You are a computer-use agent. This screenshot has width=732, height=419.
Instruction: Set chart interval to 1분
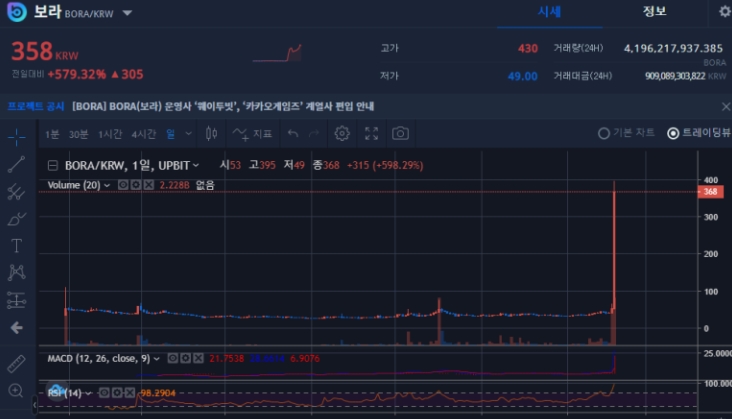point(52,134)
